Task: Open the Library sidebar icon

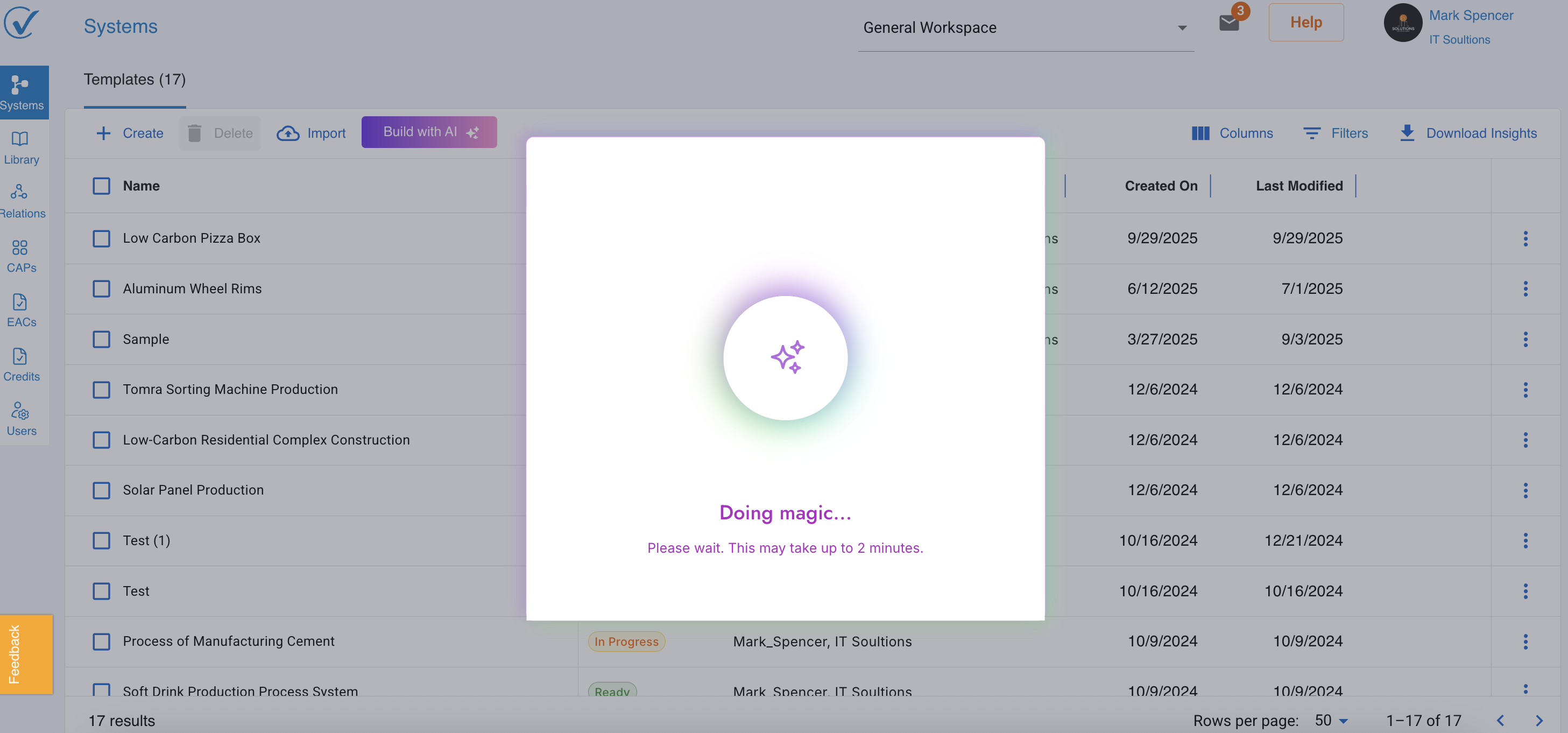Action: click(22, 147)
